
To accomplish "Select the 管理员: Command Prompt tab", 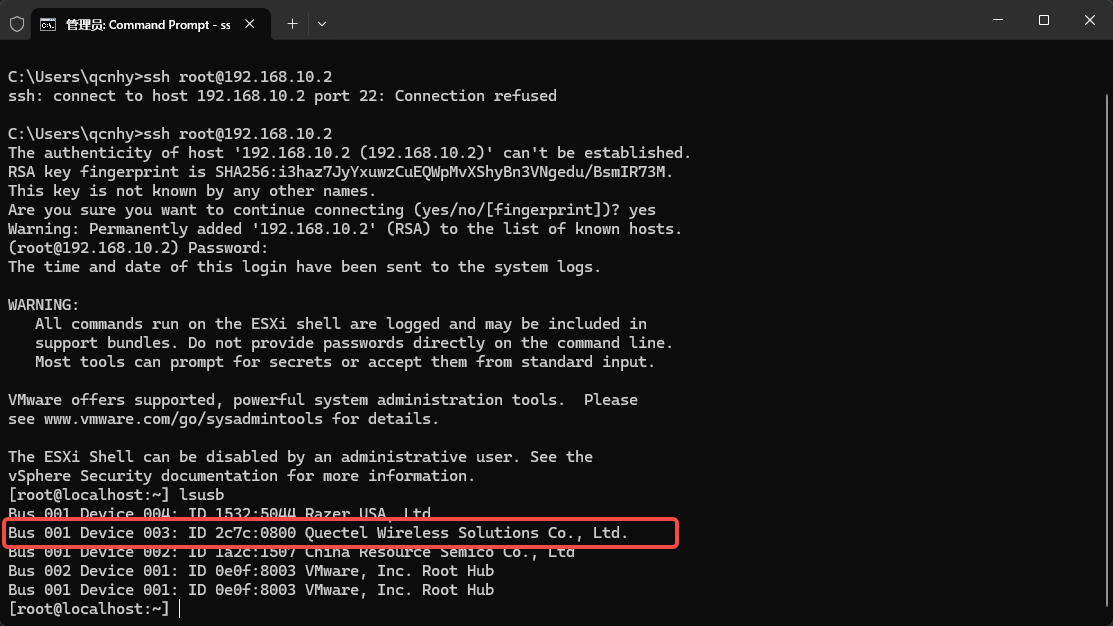I will 150,25.
